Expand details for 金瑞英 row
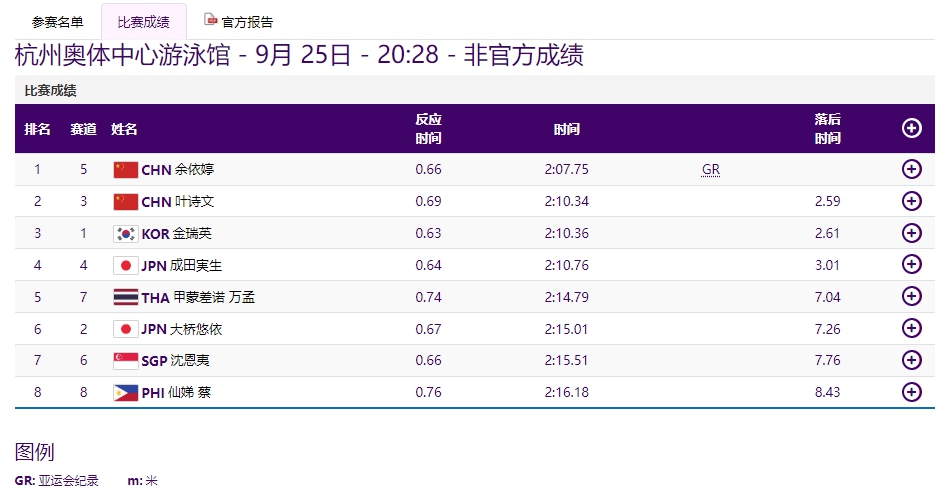Image resolution: width=945 pixels, height=503 pixels. pos(911,233)
